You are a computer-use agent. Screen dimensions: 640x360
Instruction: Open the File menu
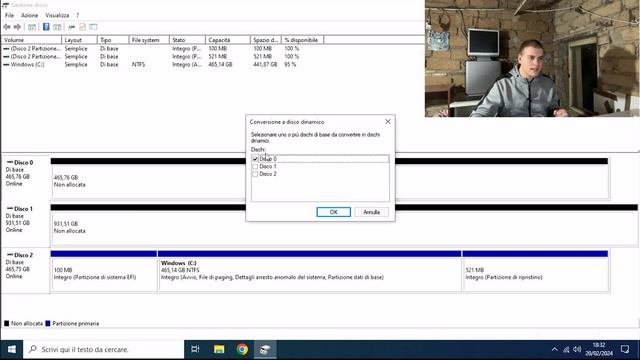click(9, 15)
